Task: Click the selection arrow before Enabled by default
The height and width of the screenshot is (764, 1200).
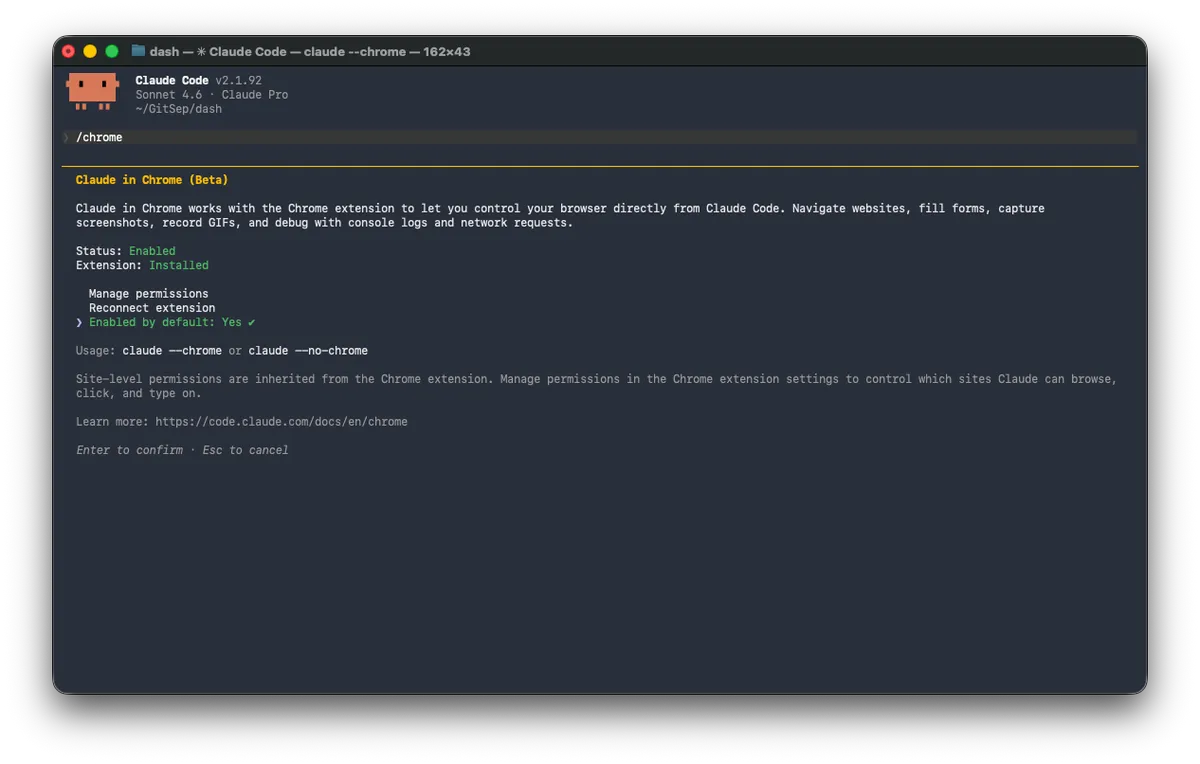Action: pyautogui.click(x=79, y=322)
